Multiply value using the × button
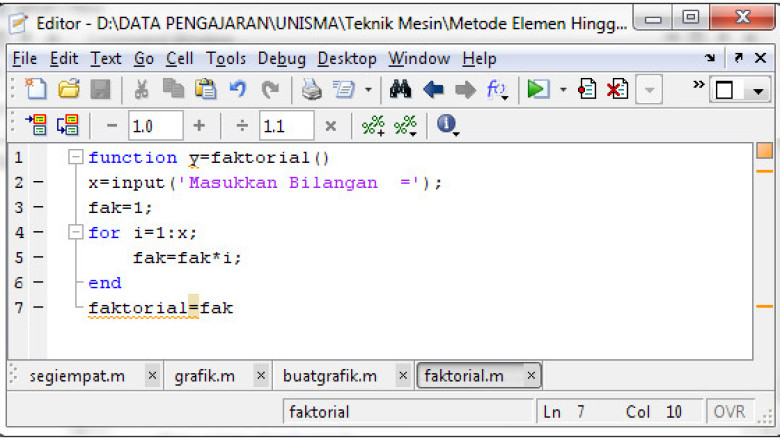Viewport: 780px width, 440px height. [331, 126]
